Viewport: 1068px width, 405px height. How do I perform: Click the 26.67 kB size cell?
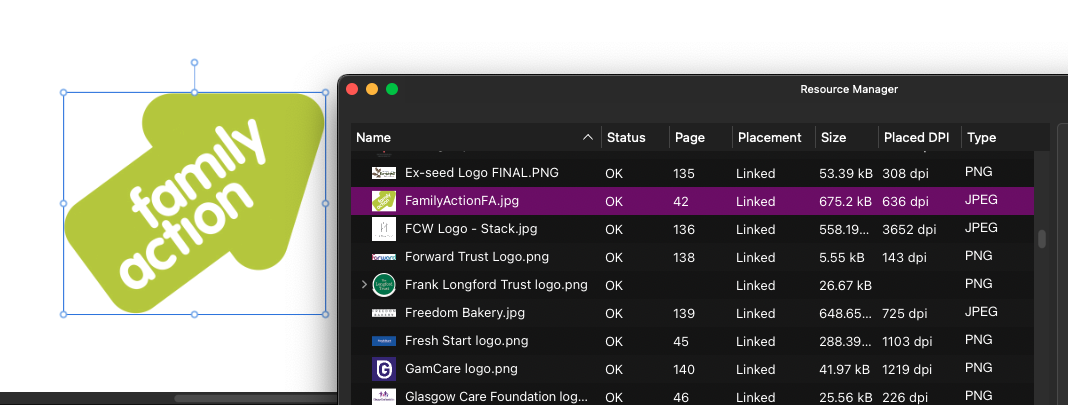click(845, 286)
